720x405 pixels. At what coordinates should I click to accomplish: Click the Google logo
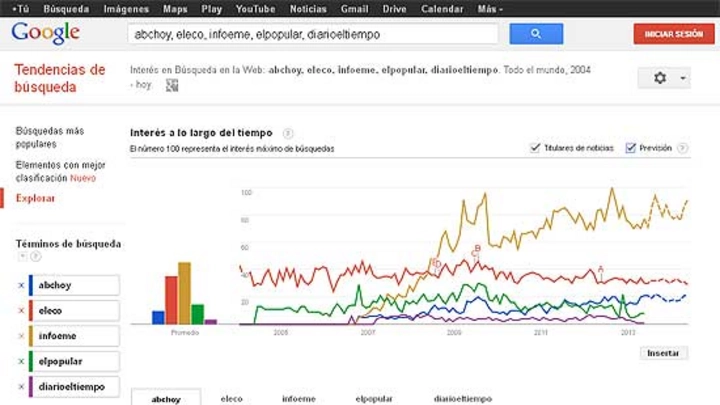45,33
